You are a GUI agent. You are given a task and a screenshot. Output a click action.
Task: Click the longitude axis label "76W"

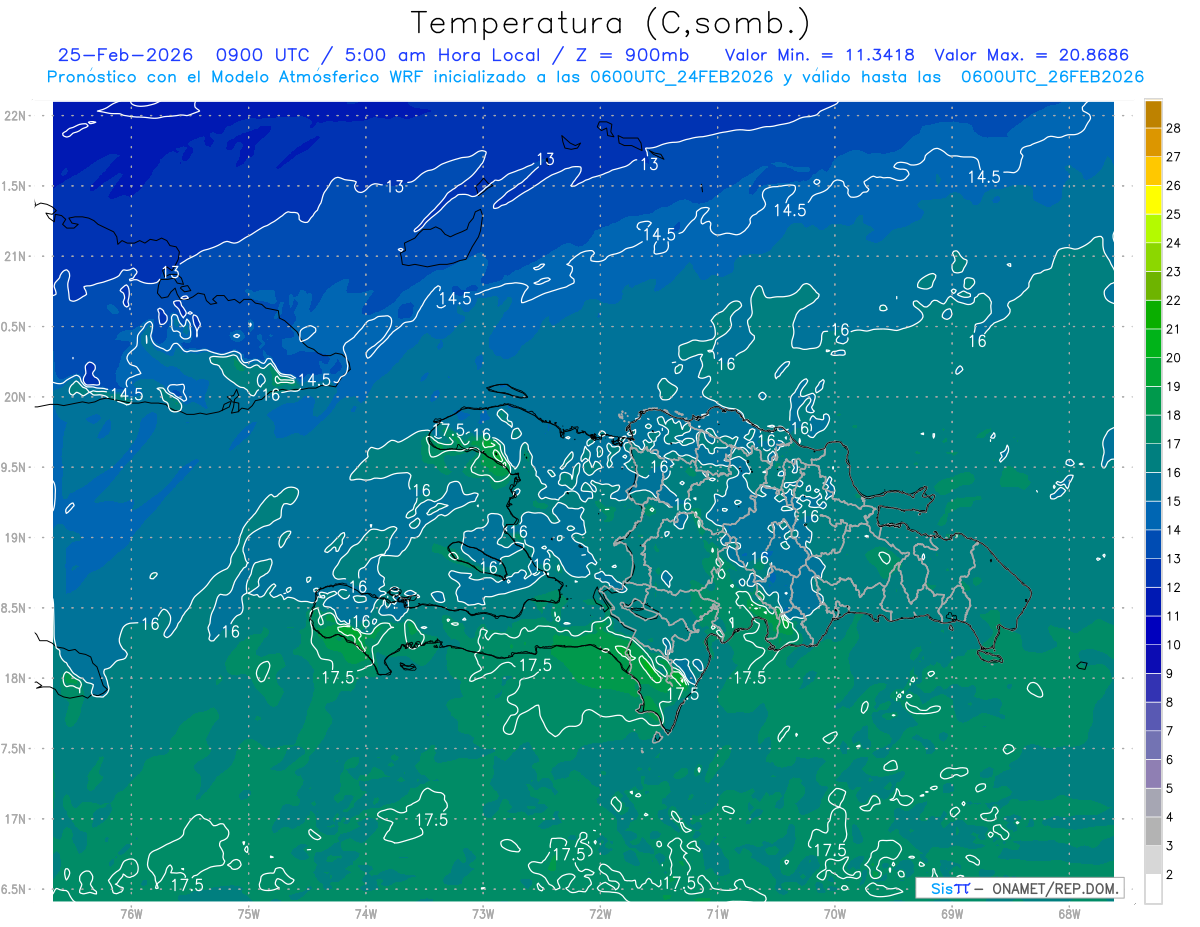coord(131,913)
